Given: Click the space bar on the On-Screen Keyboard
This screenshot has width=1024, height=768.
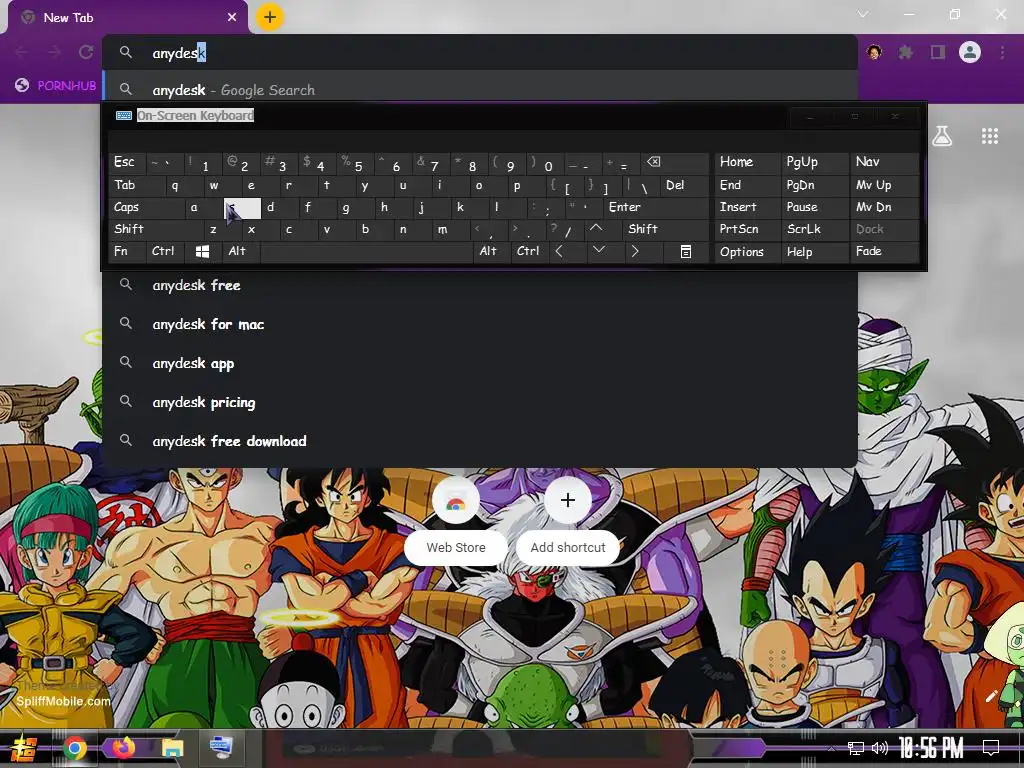Looking at the screenshot, I should pos(366,251).
